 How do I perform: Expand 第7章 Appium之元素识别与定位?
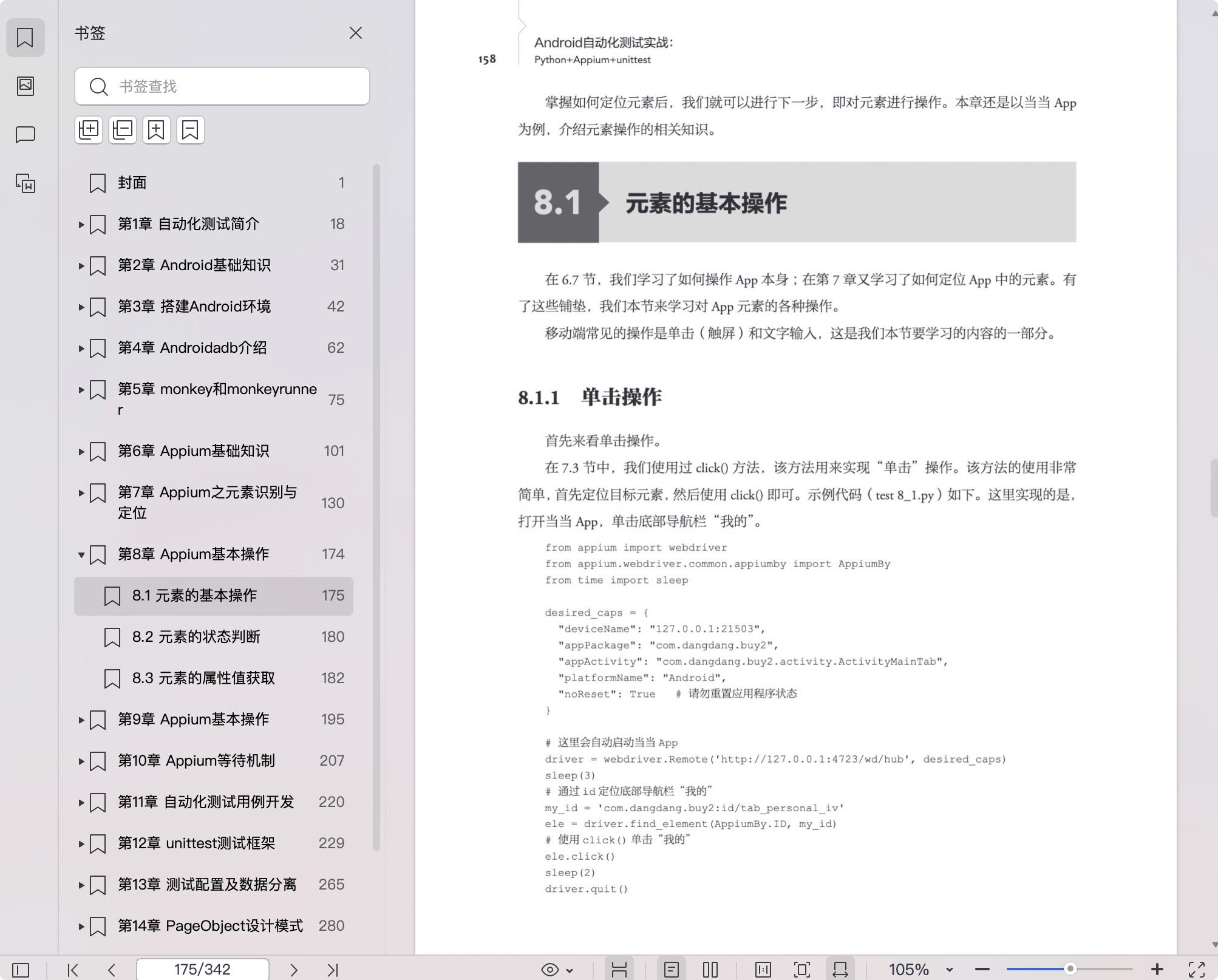pos(81,492)
